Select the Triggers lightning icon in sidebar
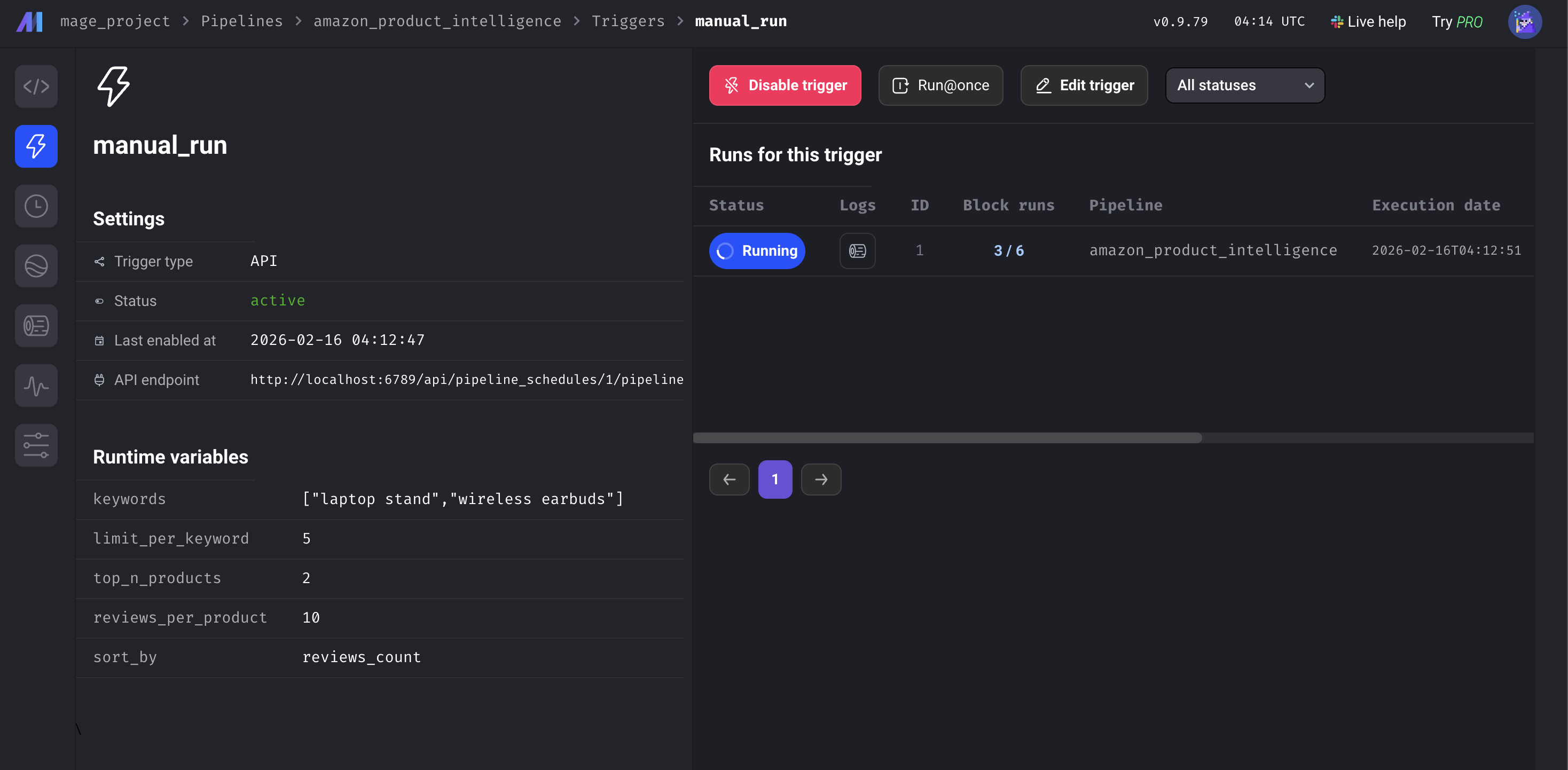 click(36, 146)
